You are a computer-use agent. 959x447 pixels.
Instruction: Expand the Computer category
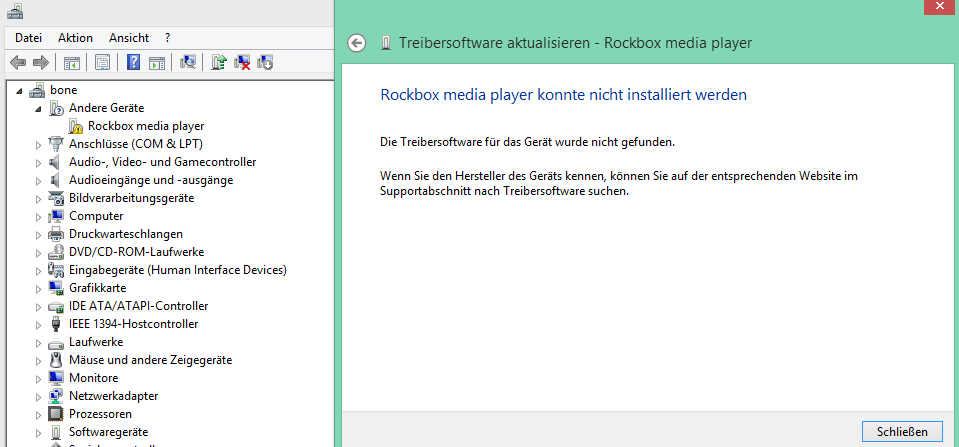click(x=38, y=216)
